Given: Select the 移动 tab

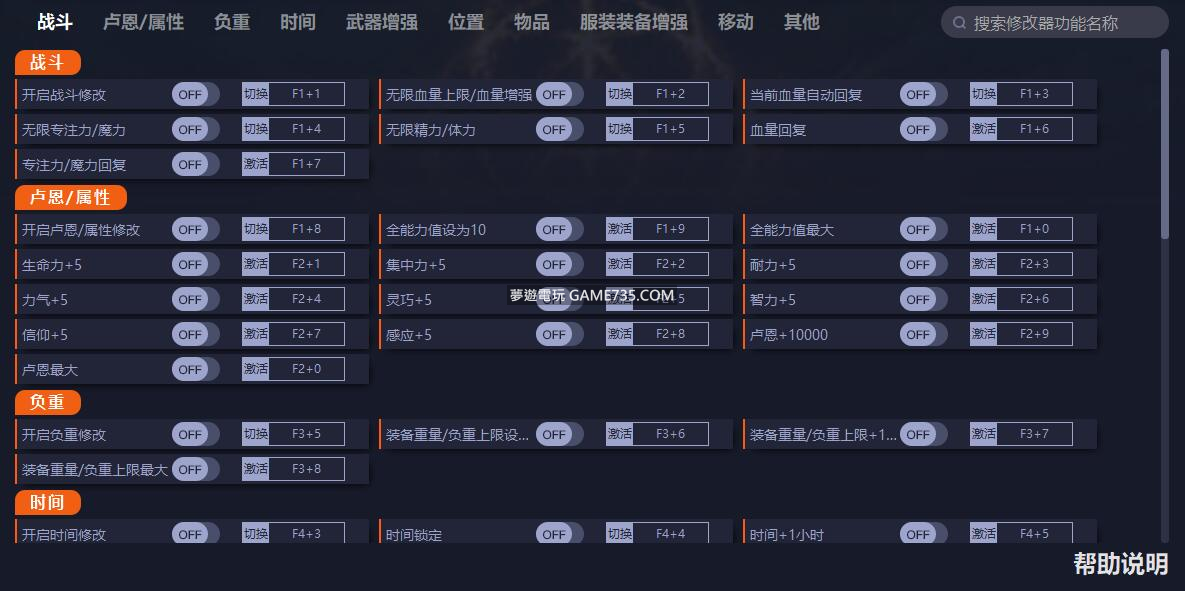Looking at the screenshot, I should pyautogui.click(x=735, y=21).
